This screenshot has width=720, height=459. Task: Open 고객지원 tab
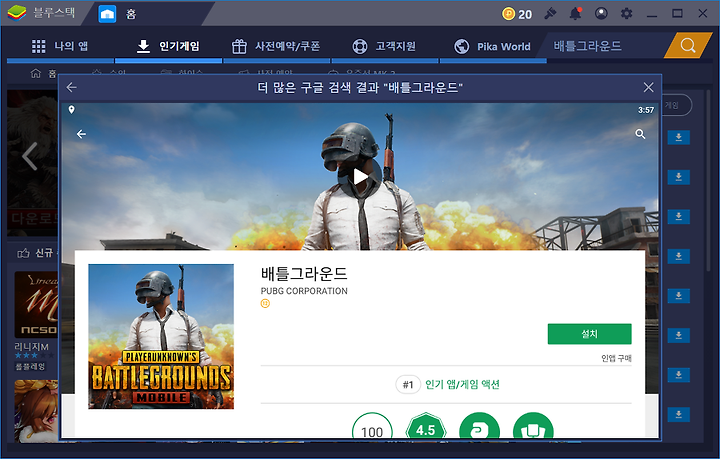click(x=384, y=46)
